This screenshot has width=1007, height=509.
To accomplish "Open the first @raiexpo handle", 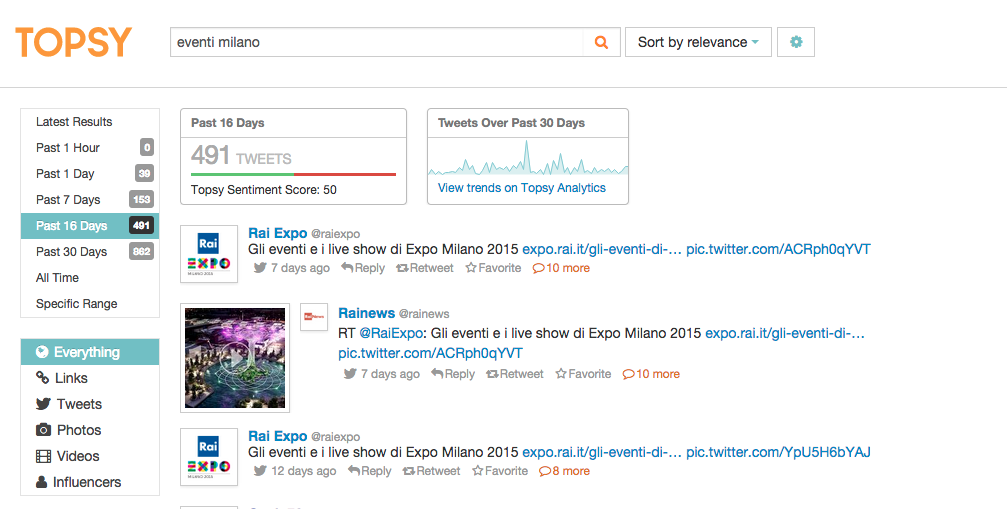I will coord(335,234).
